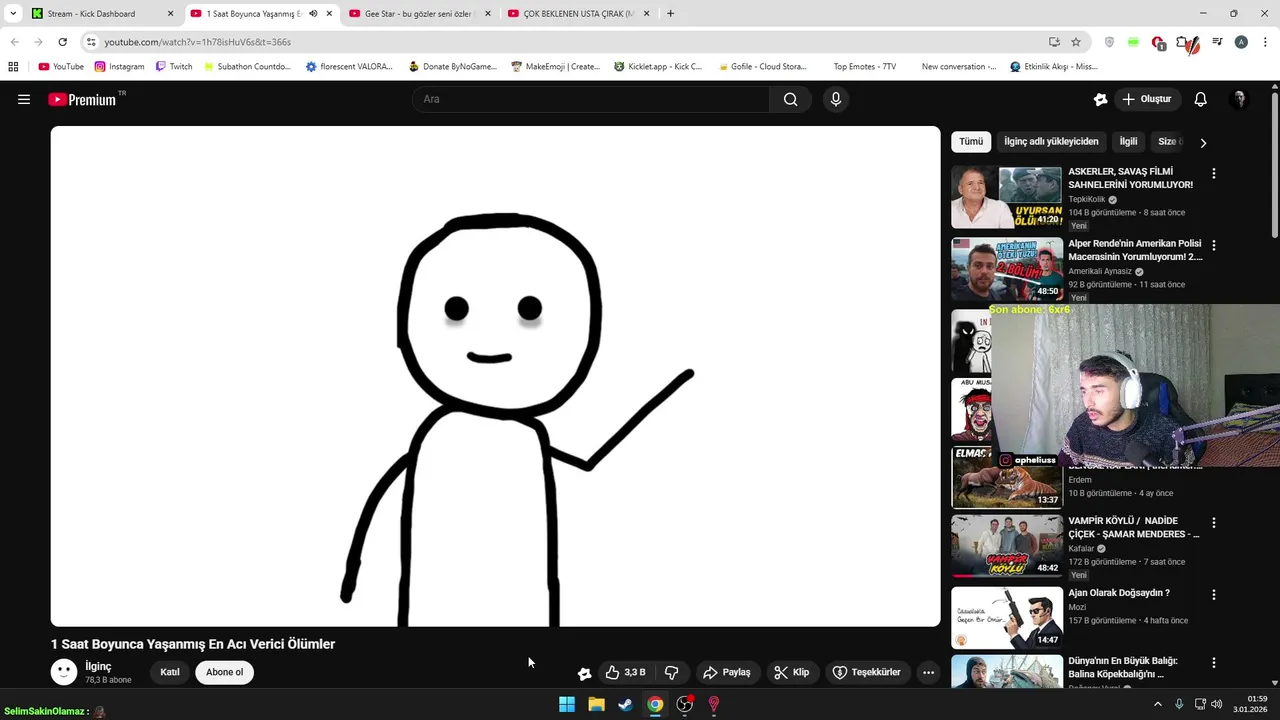Click the Klip scissors button
The height and width of the screenshot is (720, 1280).
[x=792, y=672]
